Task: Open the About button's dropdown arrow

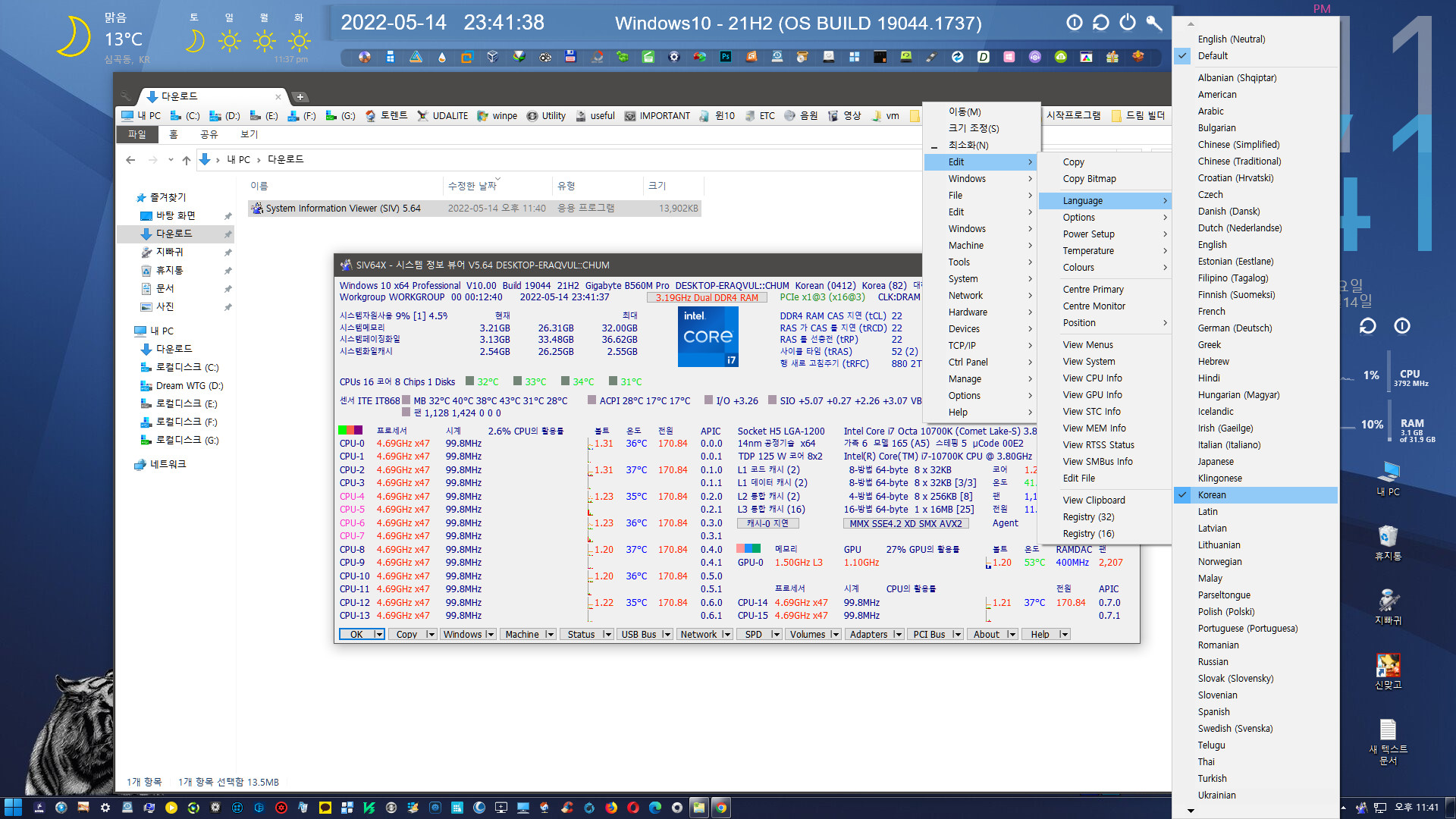Action: coord(1012,635)
